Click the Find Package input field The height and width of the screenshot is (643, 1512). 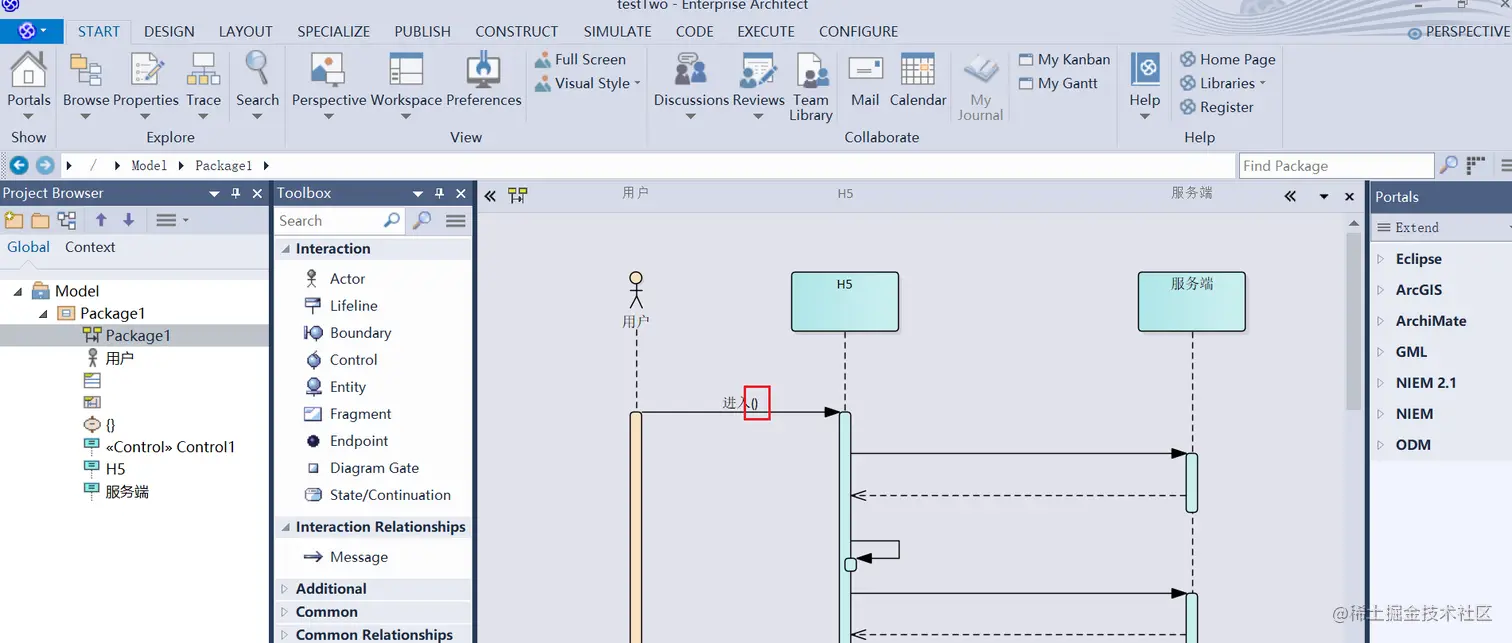(x=1337, y=166)
